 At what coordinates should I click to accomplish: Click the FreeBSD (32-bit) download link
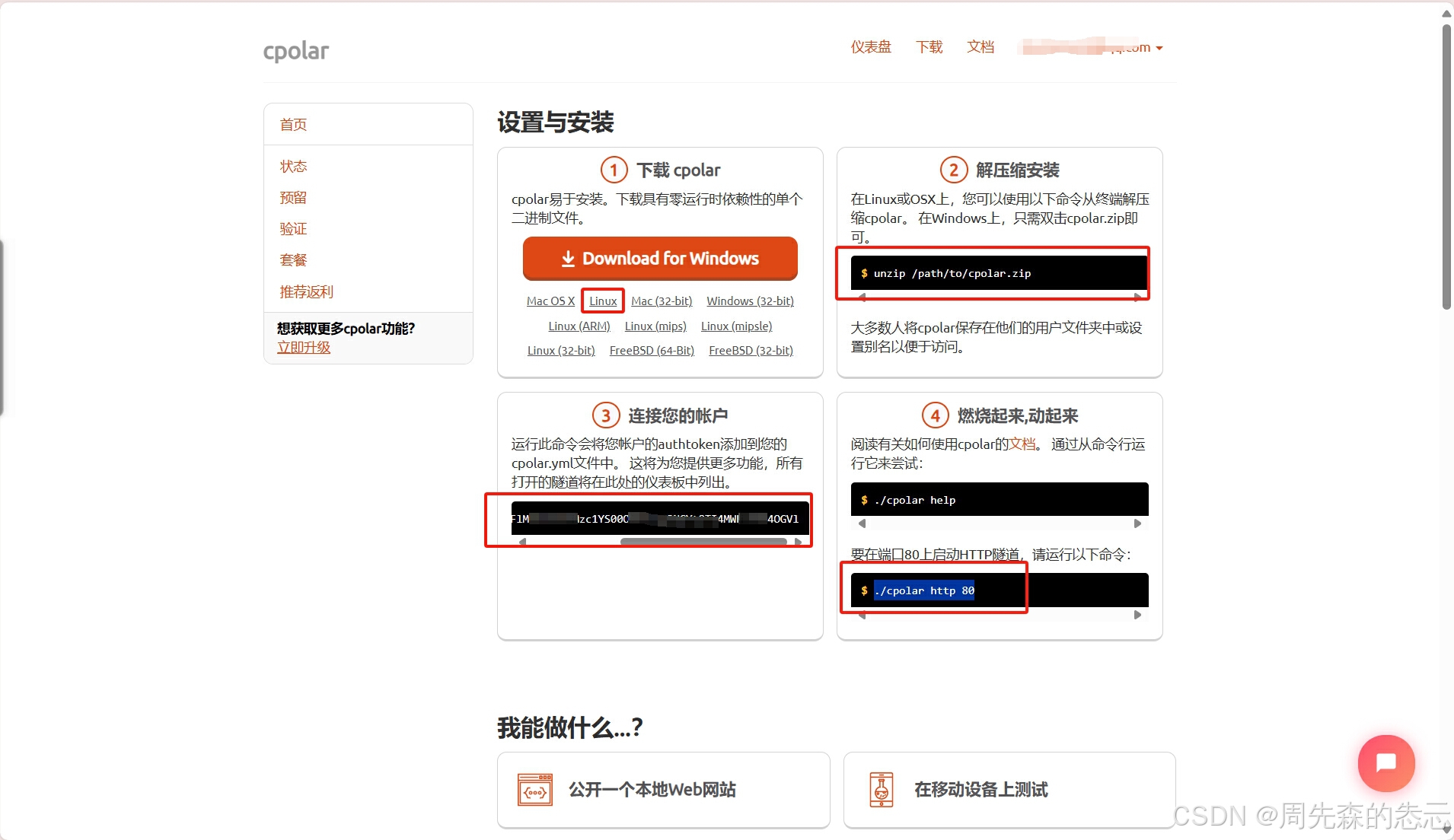(751, 351)
